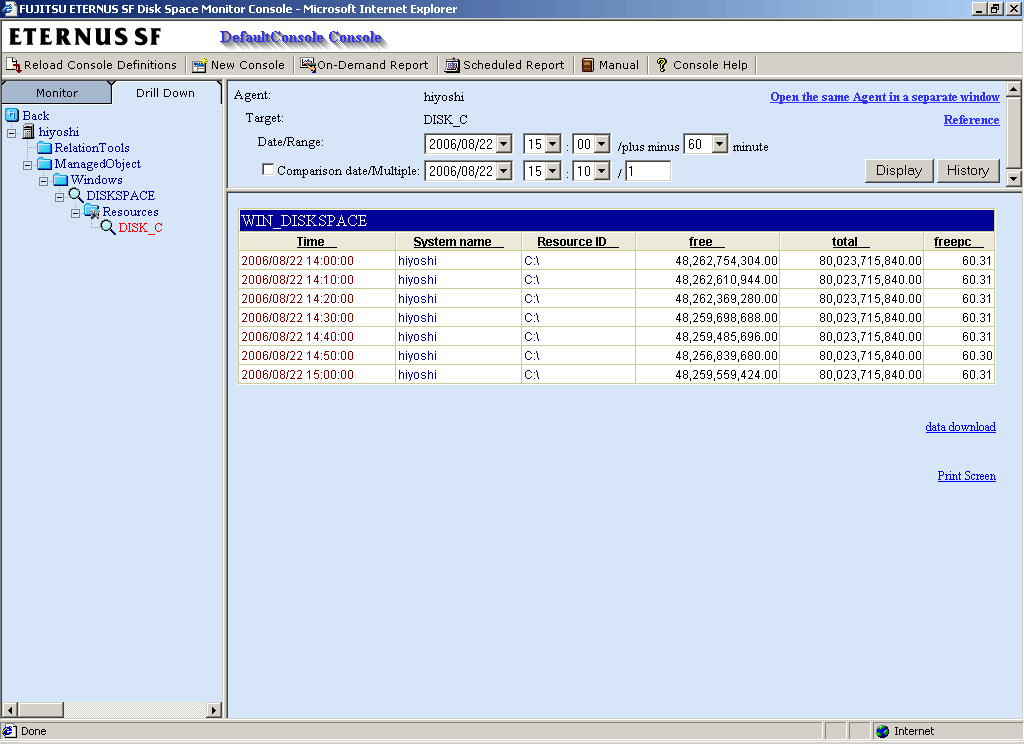Click the Back icon in tree

coord(13,116)
